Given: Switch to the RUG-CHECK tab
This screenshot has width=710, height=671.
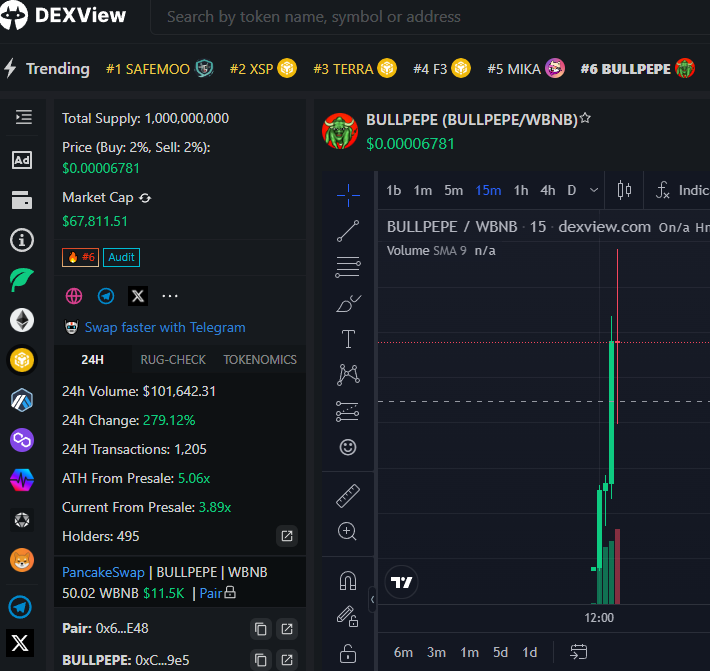Looking at the screenshot, I should click(x=173, y=359).
